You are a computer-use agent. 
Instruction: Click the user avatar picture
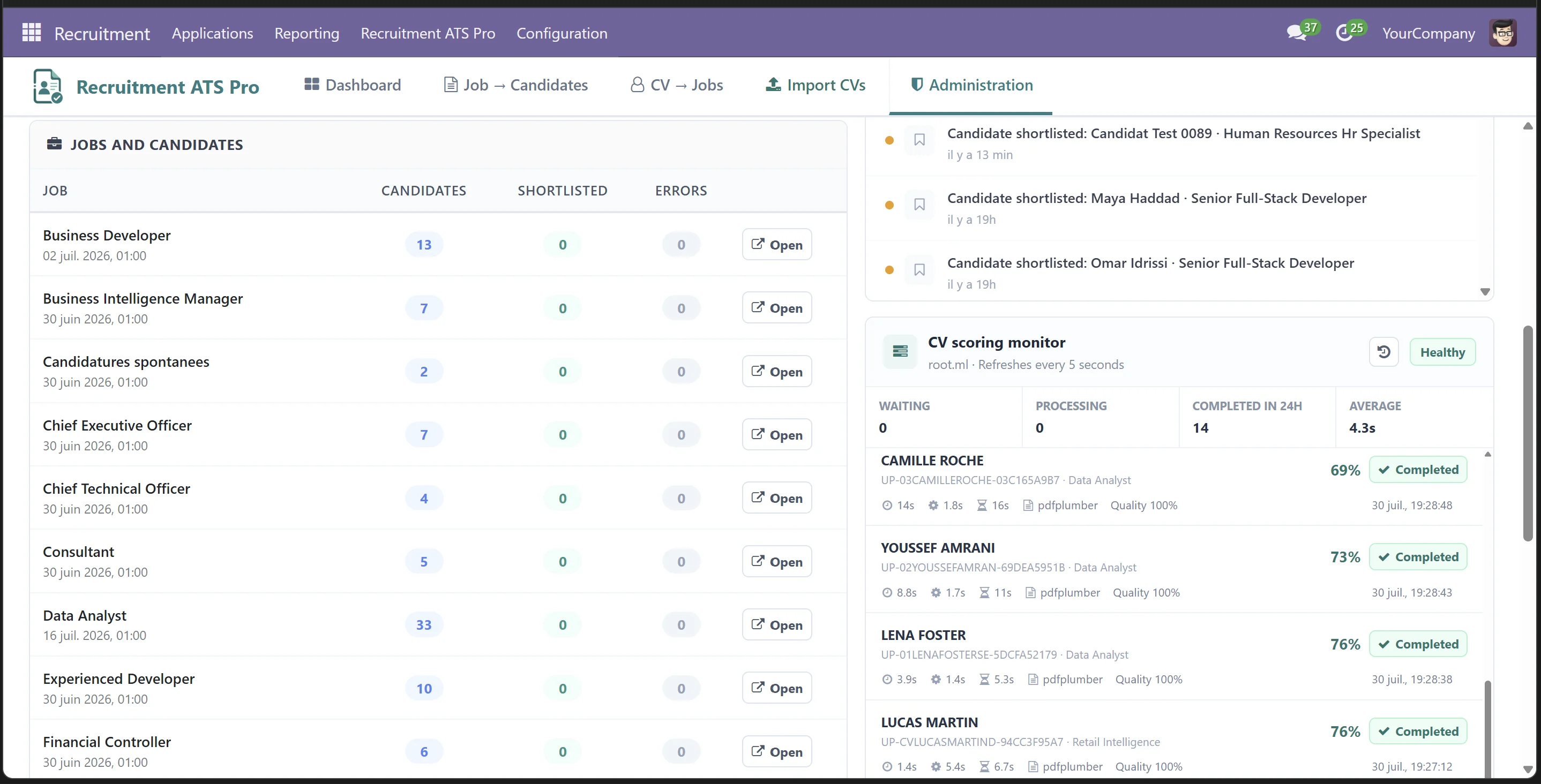[x=1503, y=33]
